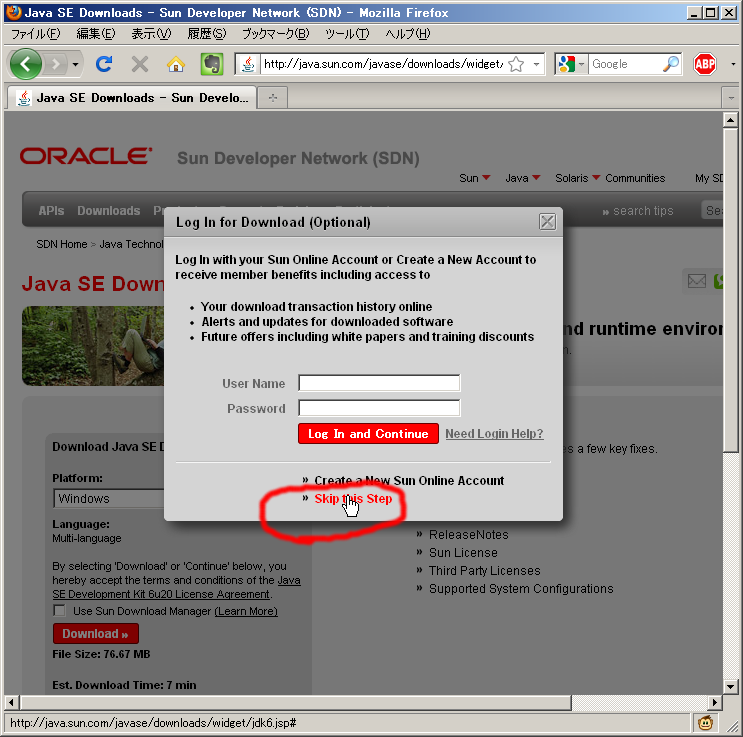Click the Firefox back arrow button
This screenshot has height=737, width=743.
coord(26,64)
